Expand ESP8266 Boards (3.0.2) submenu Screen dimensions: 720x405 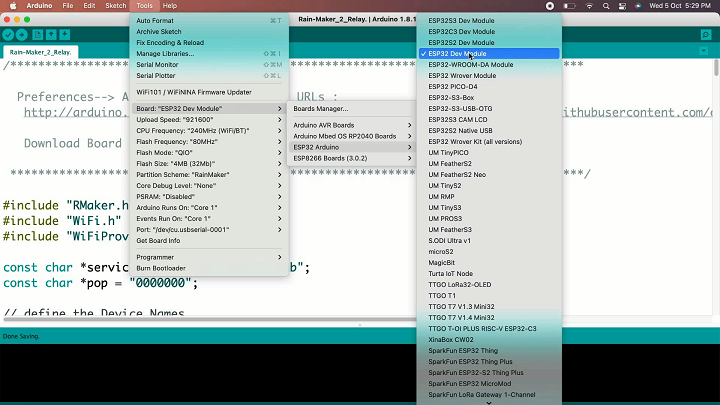pos(352,158)
